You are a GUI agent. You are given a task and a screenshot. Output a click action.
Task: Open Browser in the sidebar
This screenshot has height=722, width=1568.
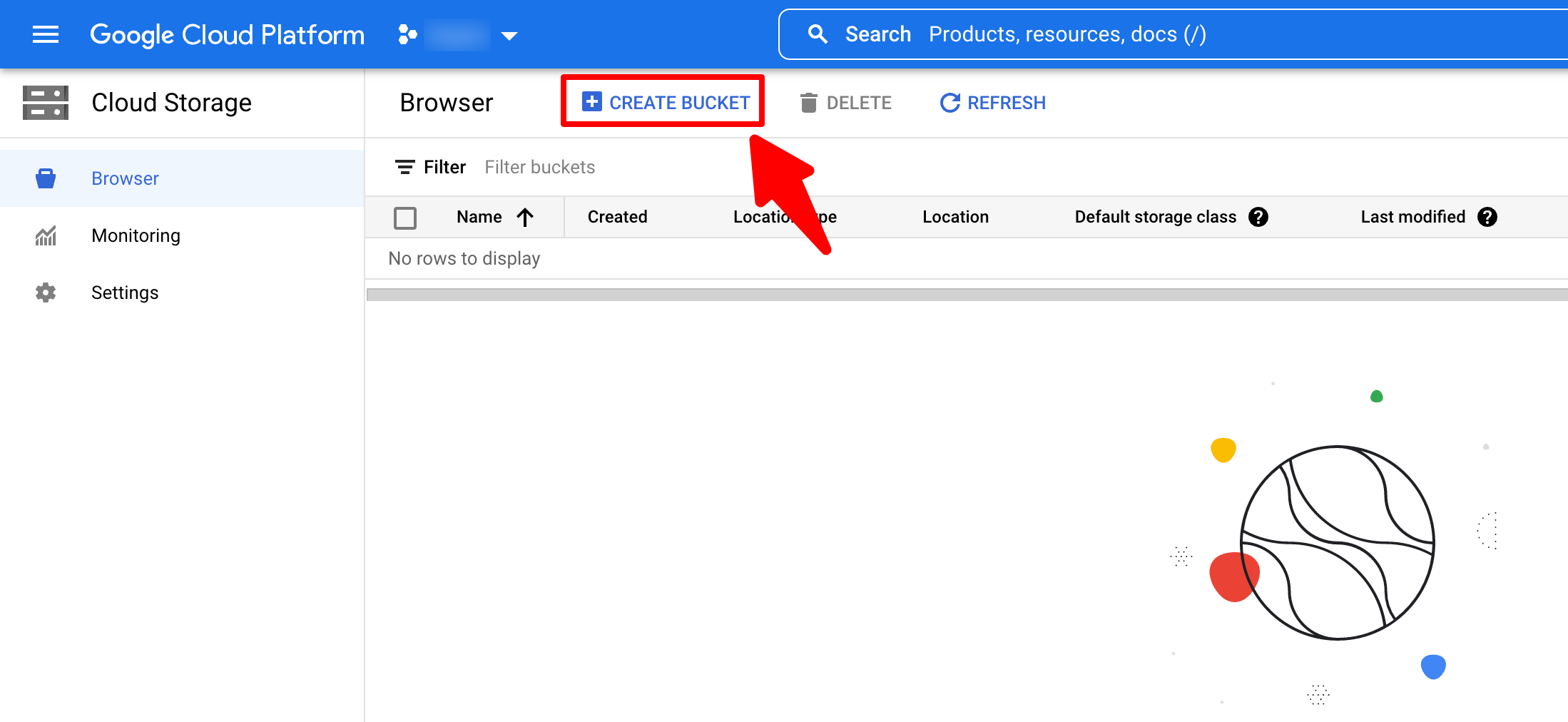pos(125,178)
